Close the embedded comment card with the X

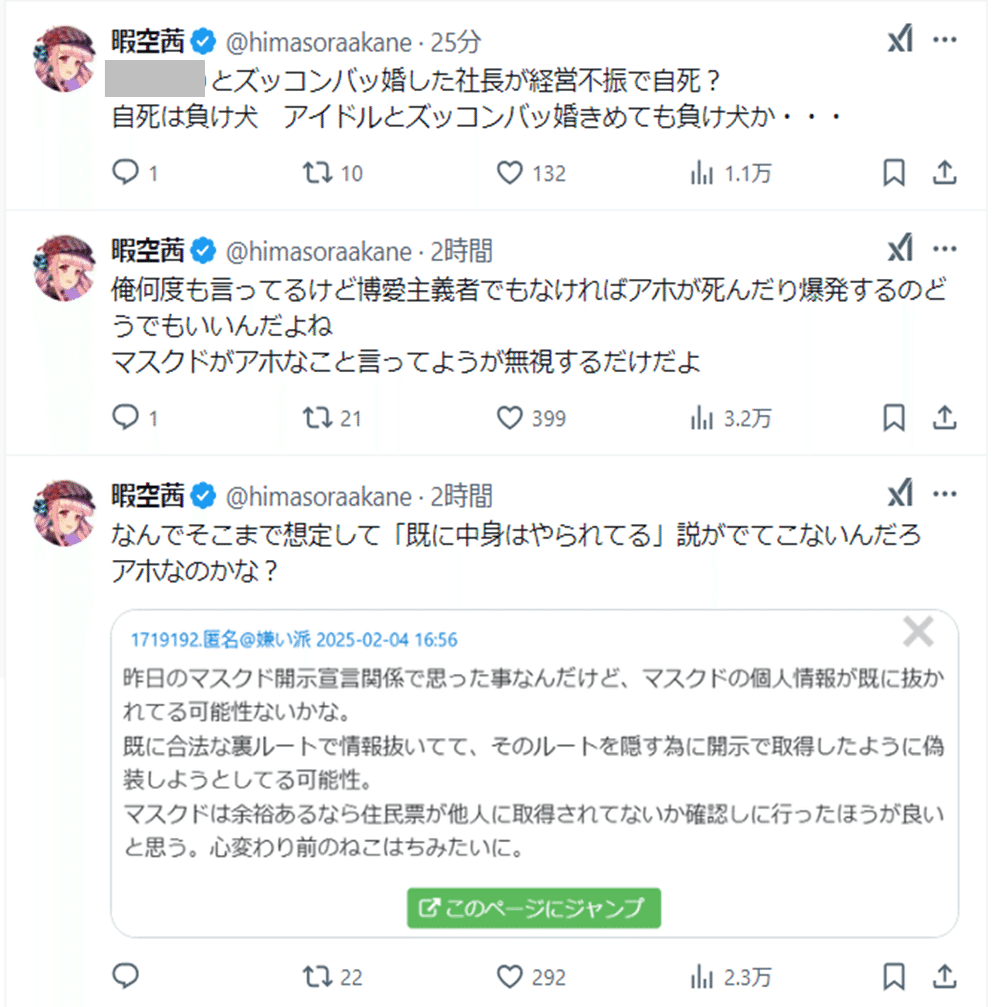click(x=917, y=632)
